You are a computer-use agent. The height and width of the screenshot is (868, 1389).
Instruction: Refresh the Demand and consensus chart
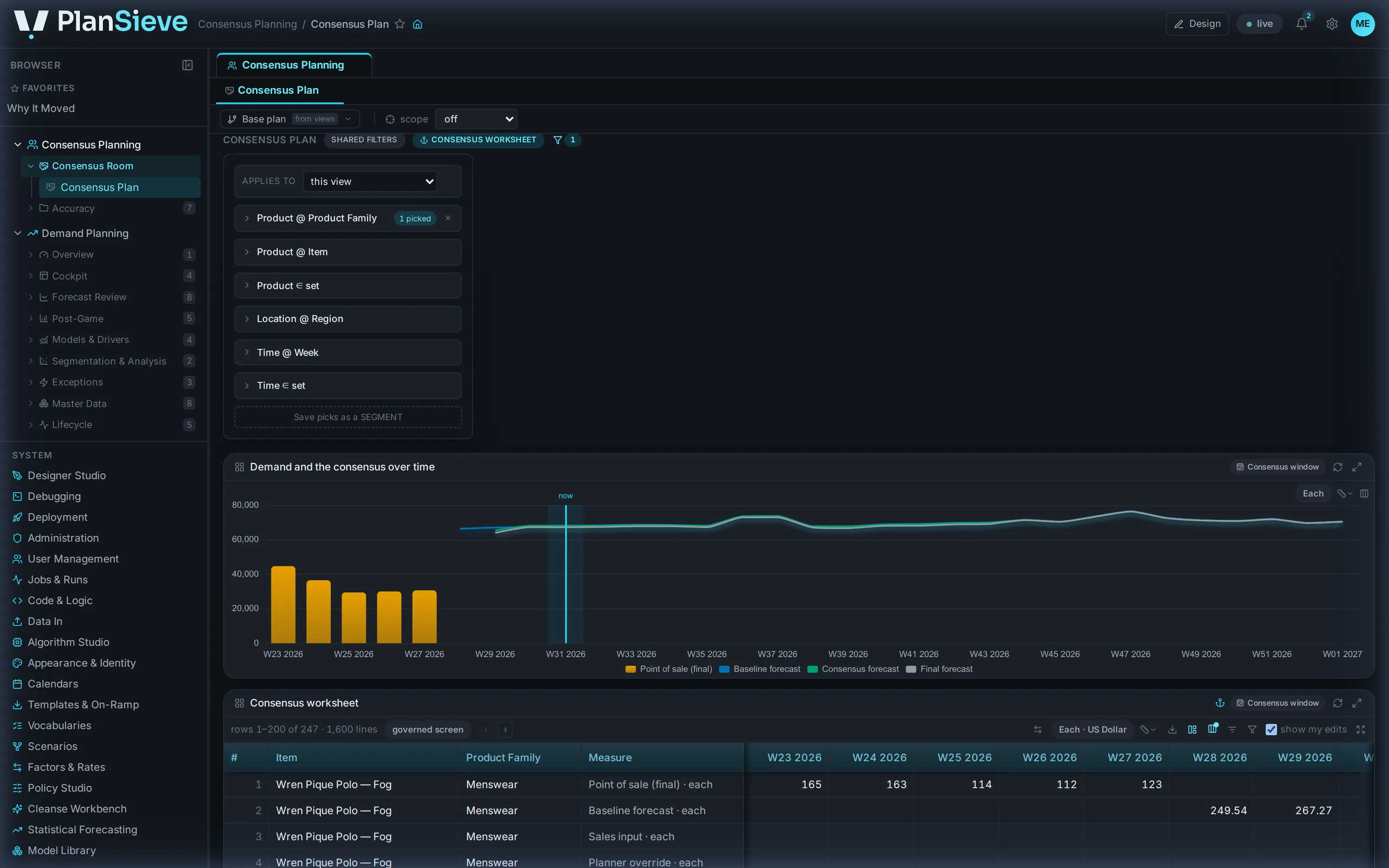point(1337,467)
